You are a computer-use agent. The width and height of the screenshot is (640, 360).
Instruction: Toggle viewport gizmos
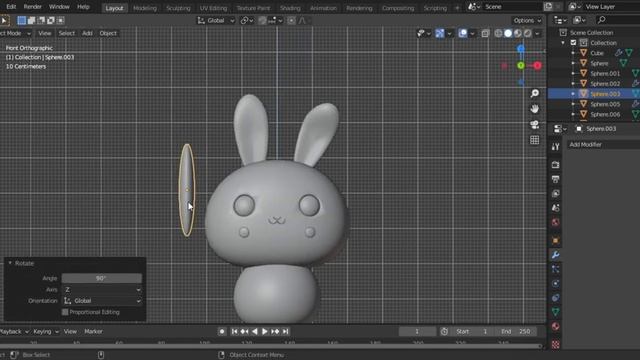[x=440, y=33]
